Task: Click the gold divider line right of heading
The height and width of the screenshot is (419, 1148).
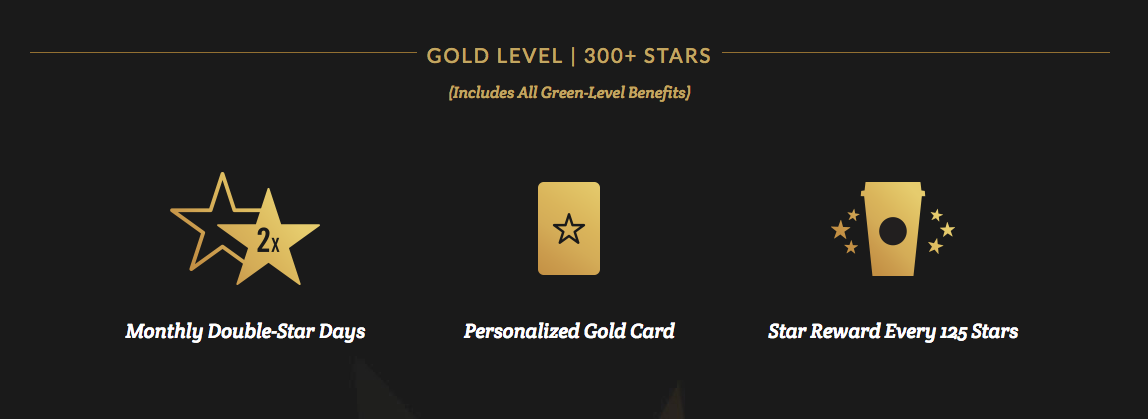Action: [916, 53]
